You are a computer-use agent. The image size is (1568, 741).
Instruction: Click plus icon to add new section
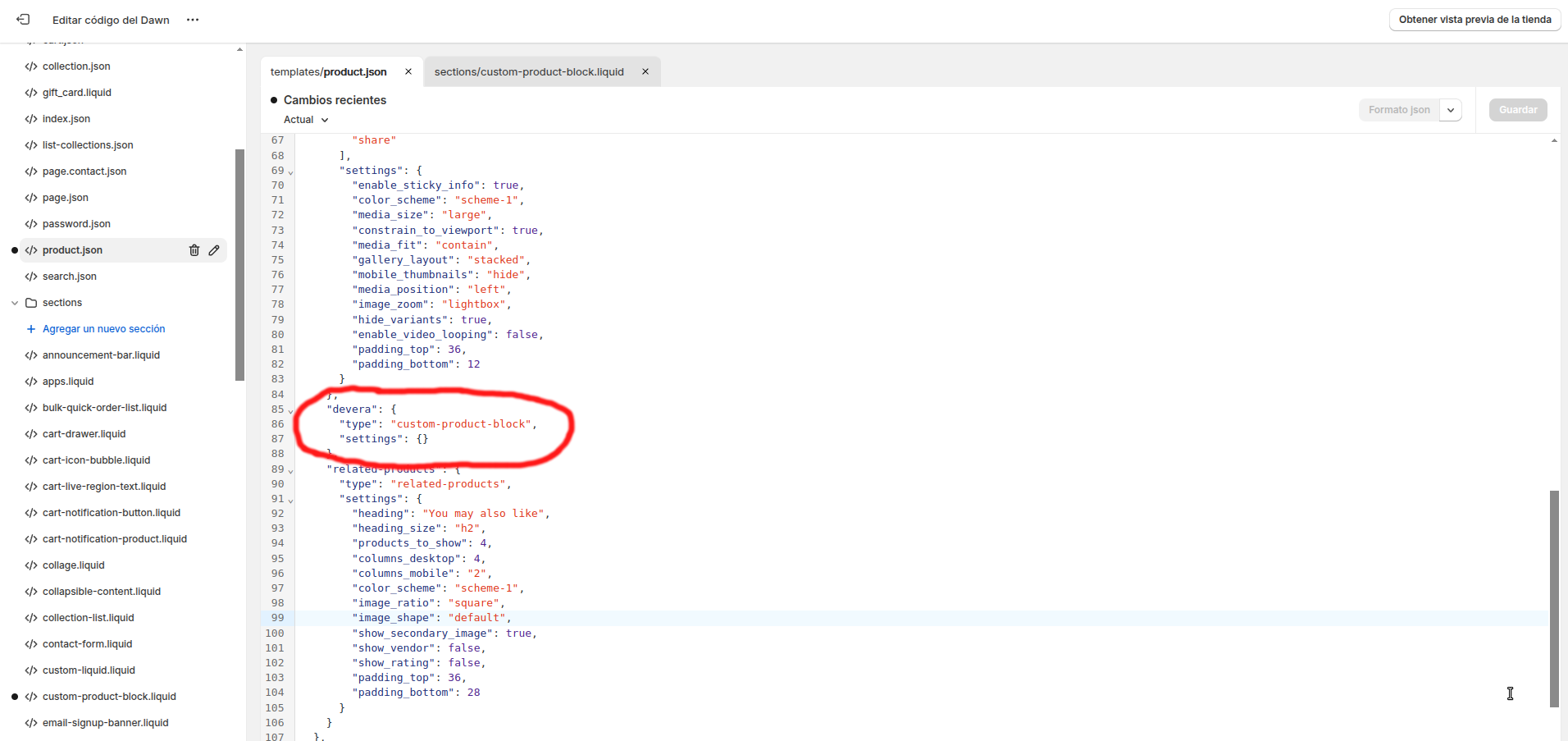(31, 329)
